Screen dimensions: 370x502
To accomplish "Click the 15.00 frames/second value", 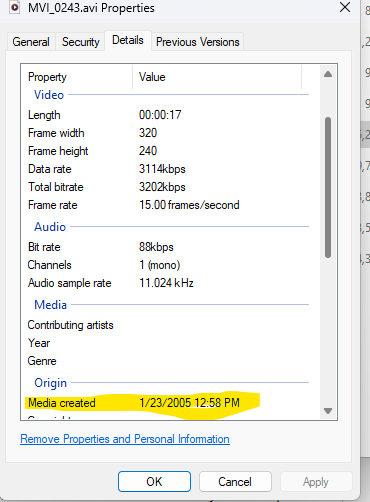I will [x=189, y=205].
